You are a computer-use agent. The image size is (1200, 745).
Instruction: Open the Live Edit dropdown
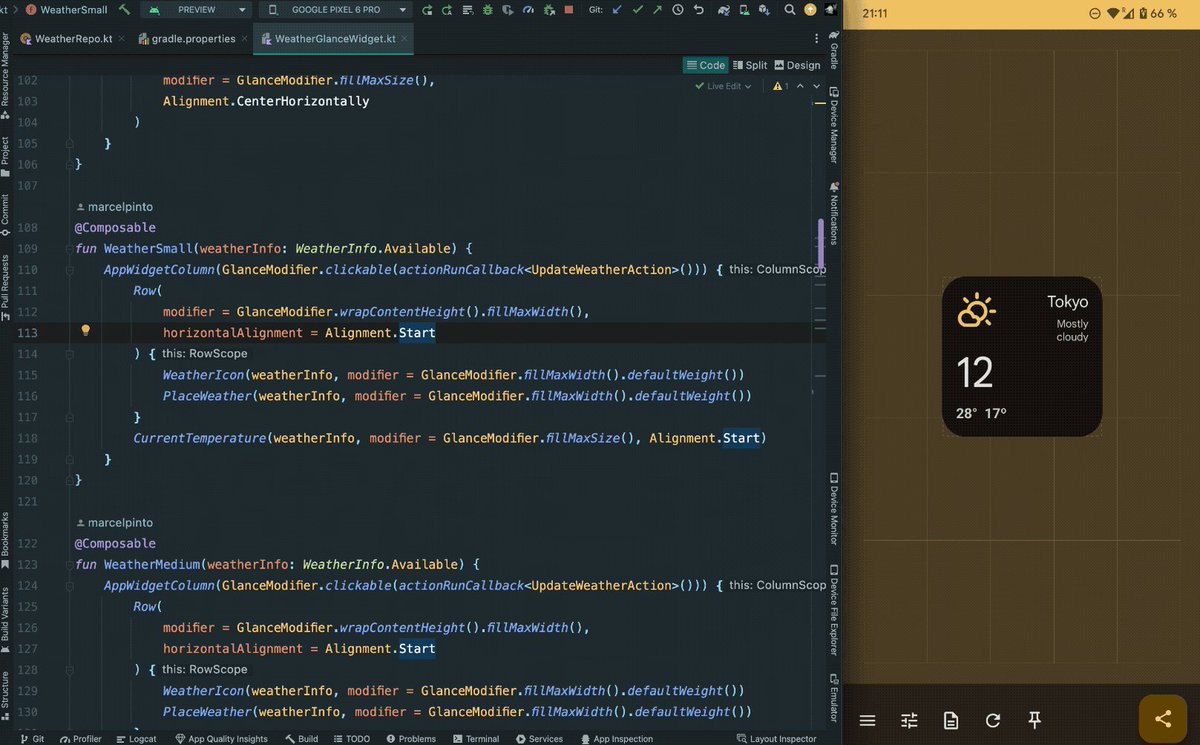coord(723,86)
